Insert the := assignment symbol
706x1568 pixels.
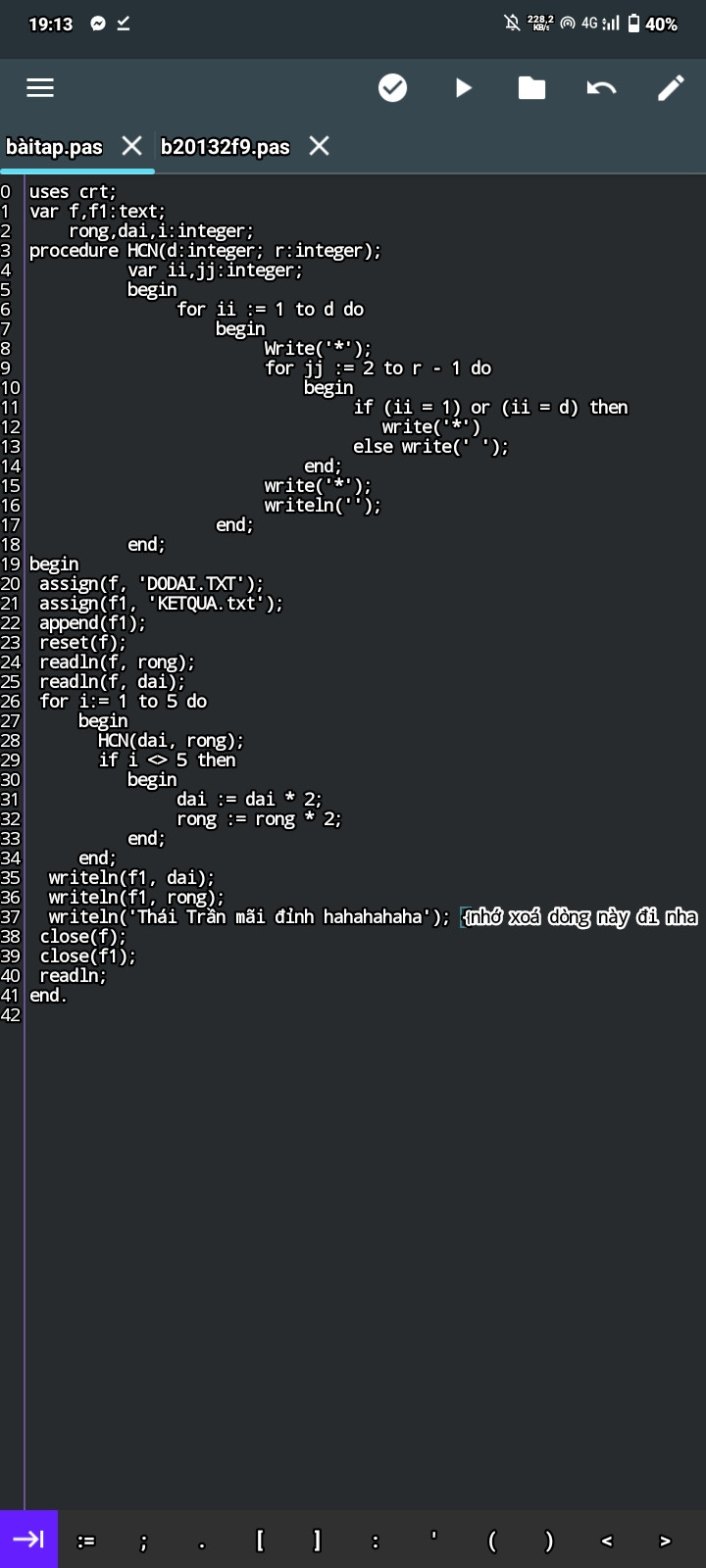[86, 1541]
